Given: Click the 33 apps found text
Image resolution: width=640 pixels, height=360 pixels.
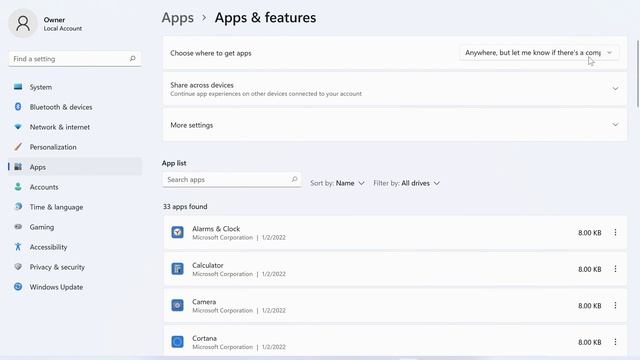Looking at the screenshot, I should click(185, 207).
